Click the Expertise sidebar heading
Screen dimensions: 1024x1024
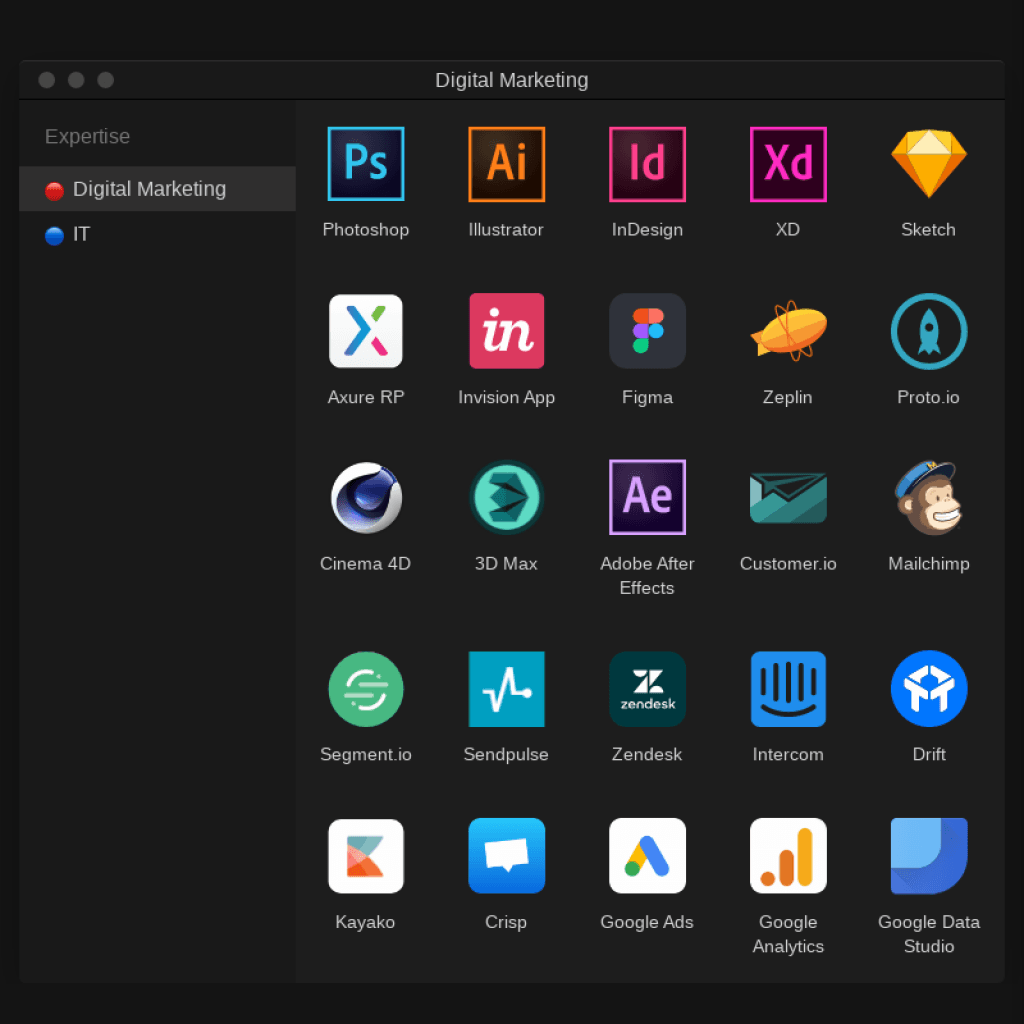click(88, 136)
